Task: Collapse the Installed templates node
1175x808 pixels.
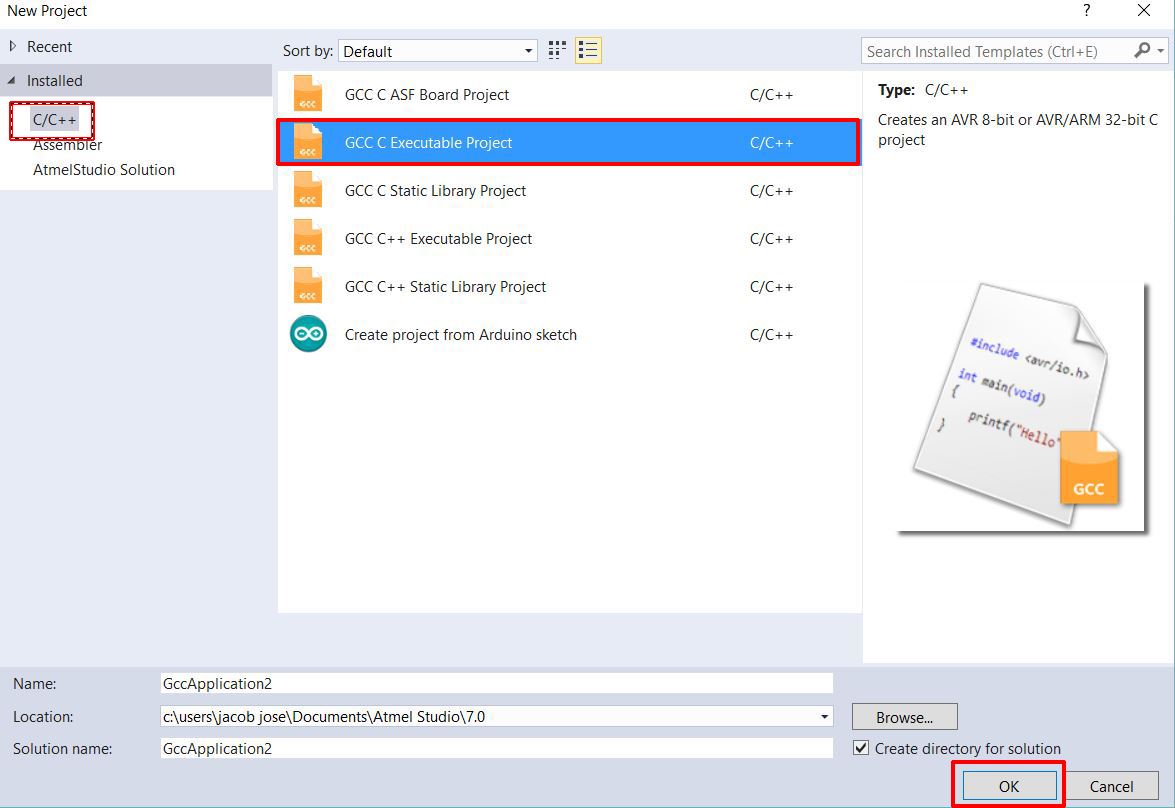Action: [11, 80]
